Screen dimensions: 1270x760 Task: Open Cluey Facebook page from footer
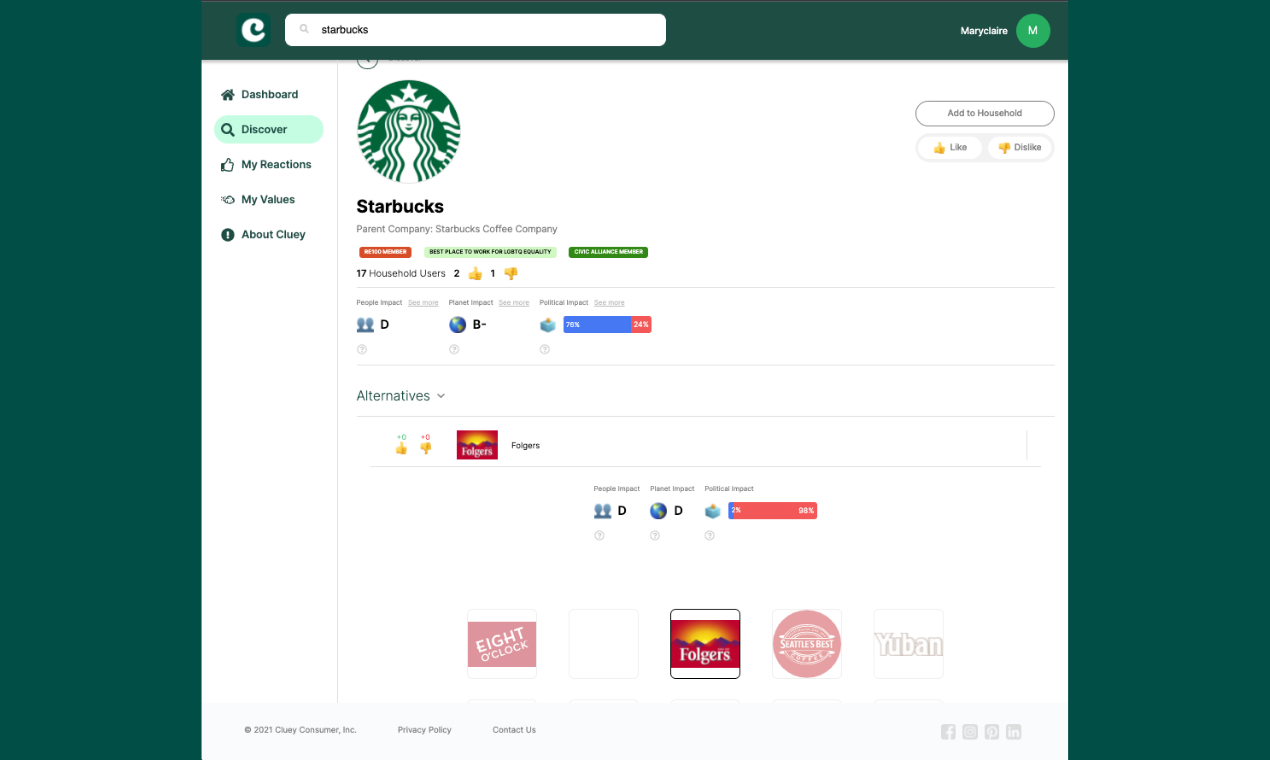948,732
